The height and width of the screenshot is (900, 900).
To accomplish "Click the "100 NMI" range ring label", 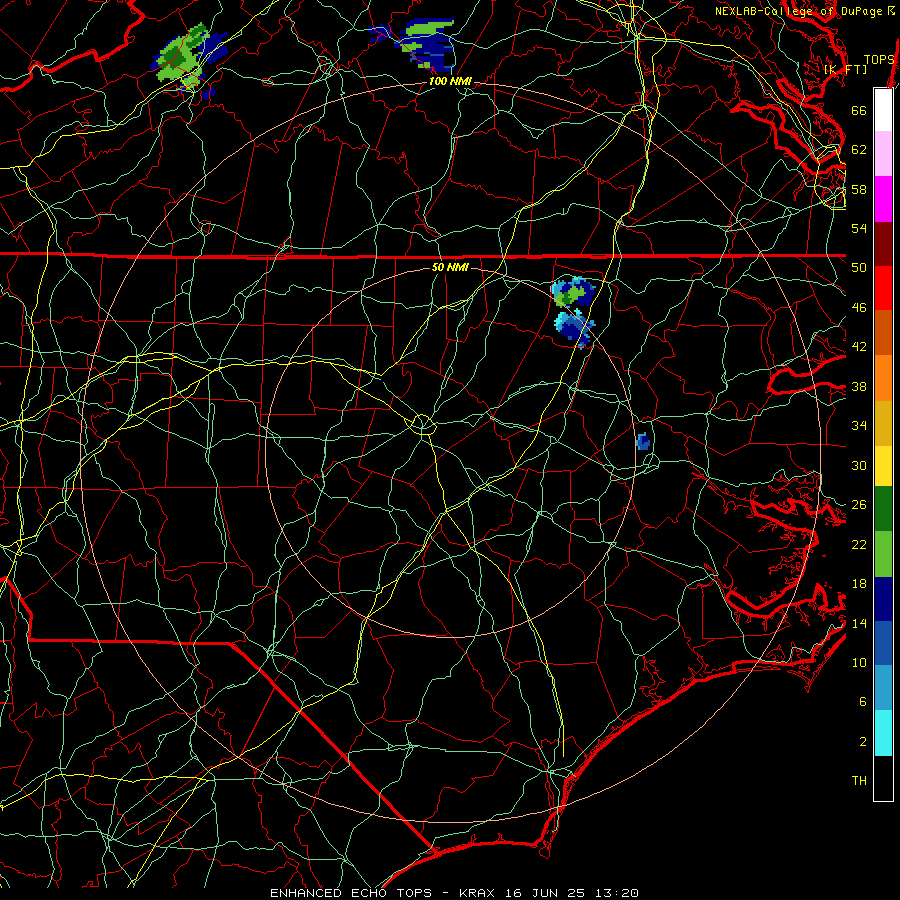I will tap(450, 82).
